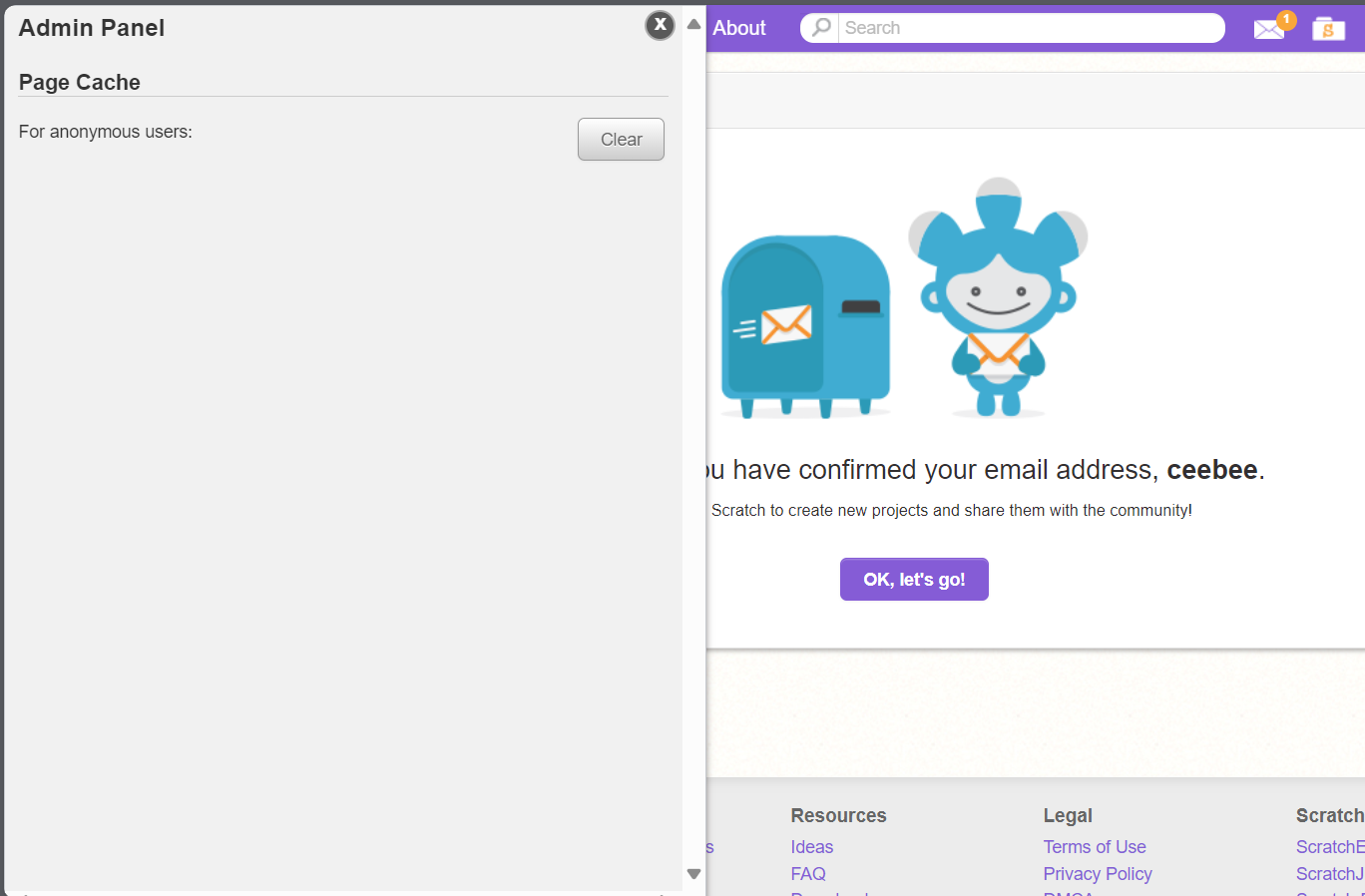The image size is (1365, 896).
Task: Click the blue mailbox illustration
Action: (805, 325)
